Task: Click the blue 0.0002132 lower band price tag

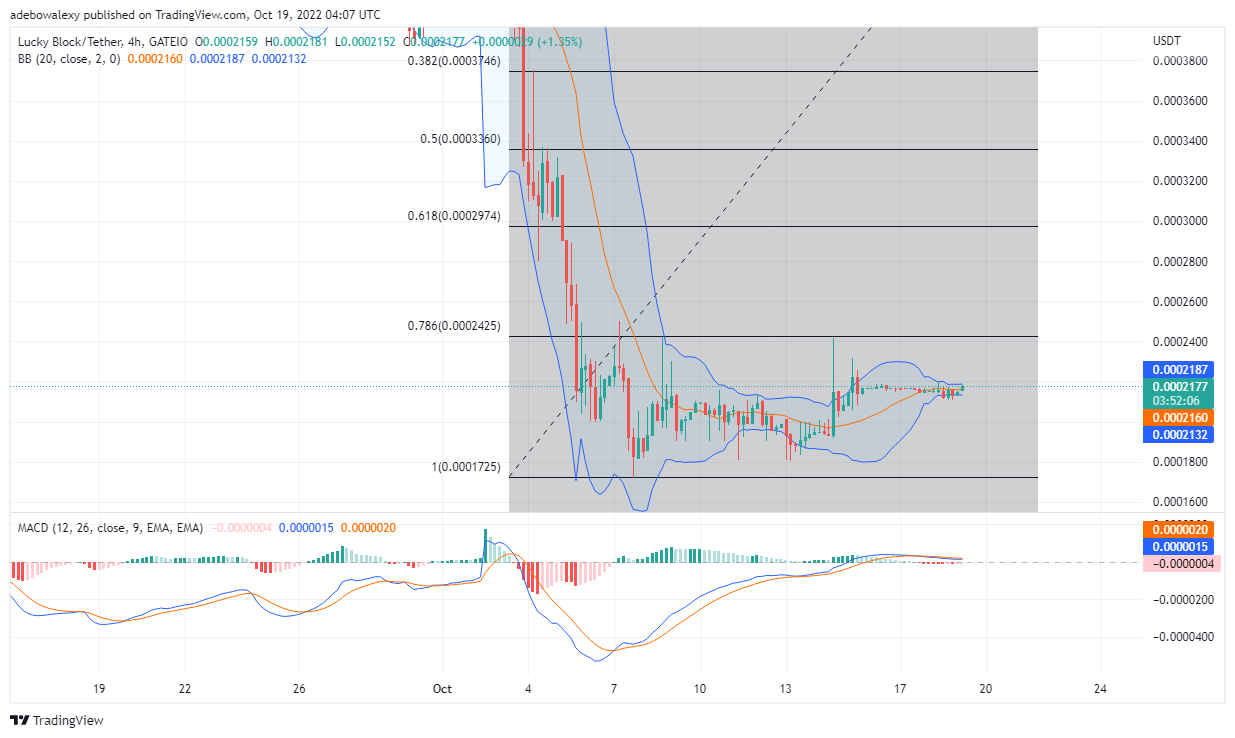Action: 1177,434
